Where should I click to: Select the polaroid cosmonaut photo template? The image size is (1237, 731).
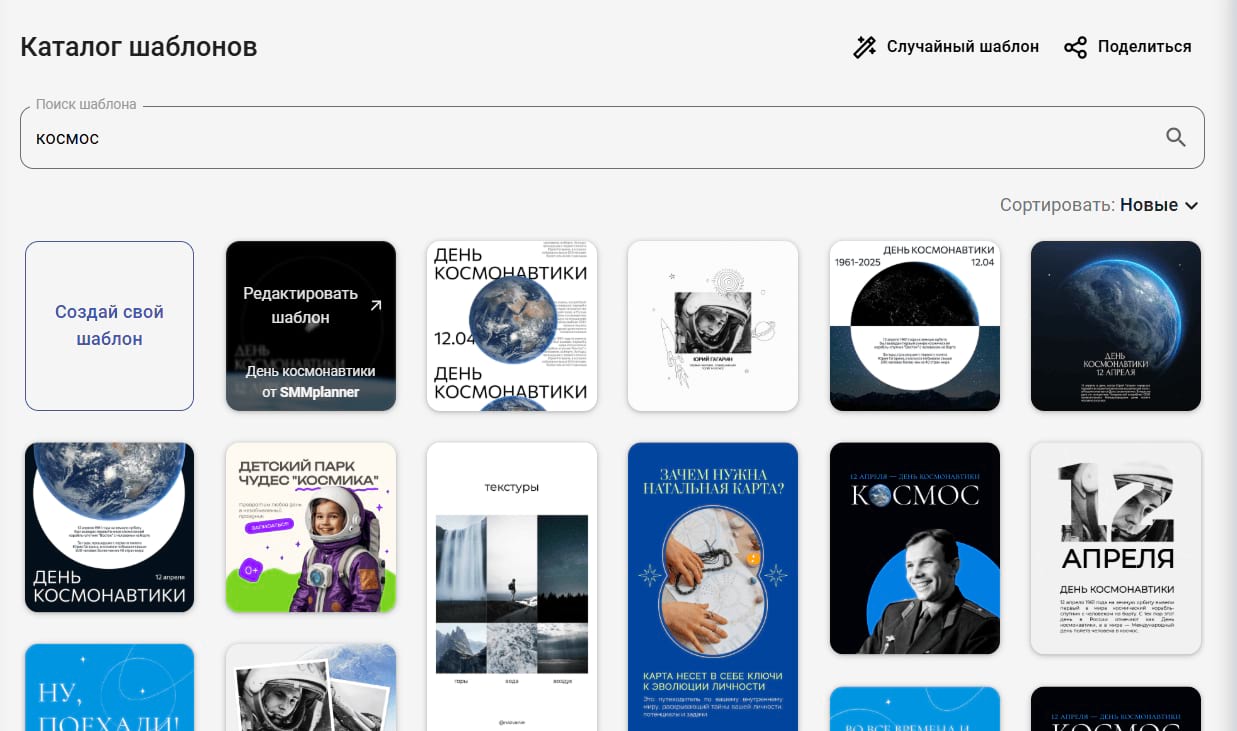coord(311,688)
